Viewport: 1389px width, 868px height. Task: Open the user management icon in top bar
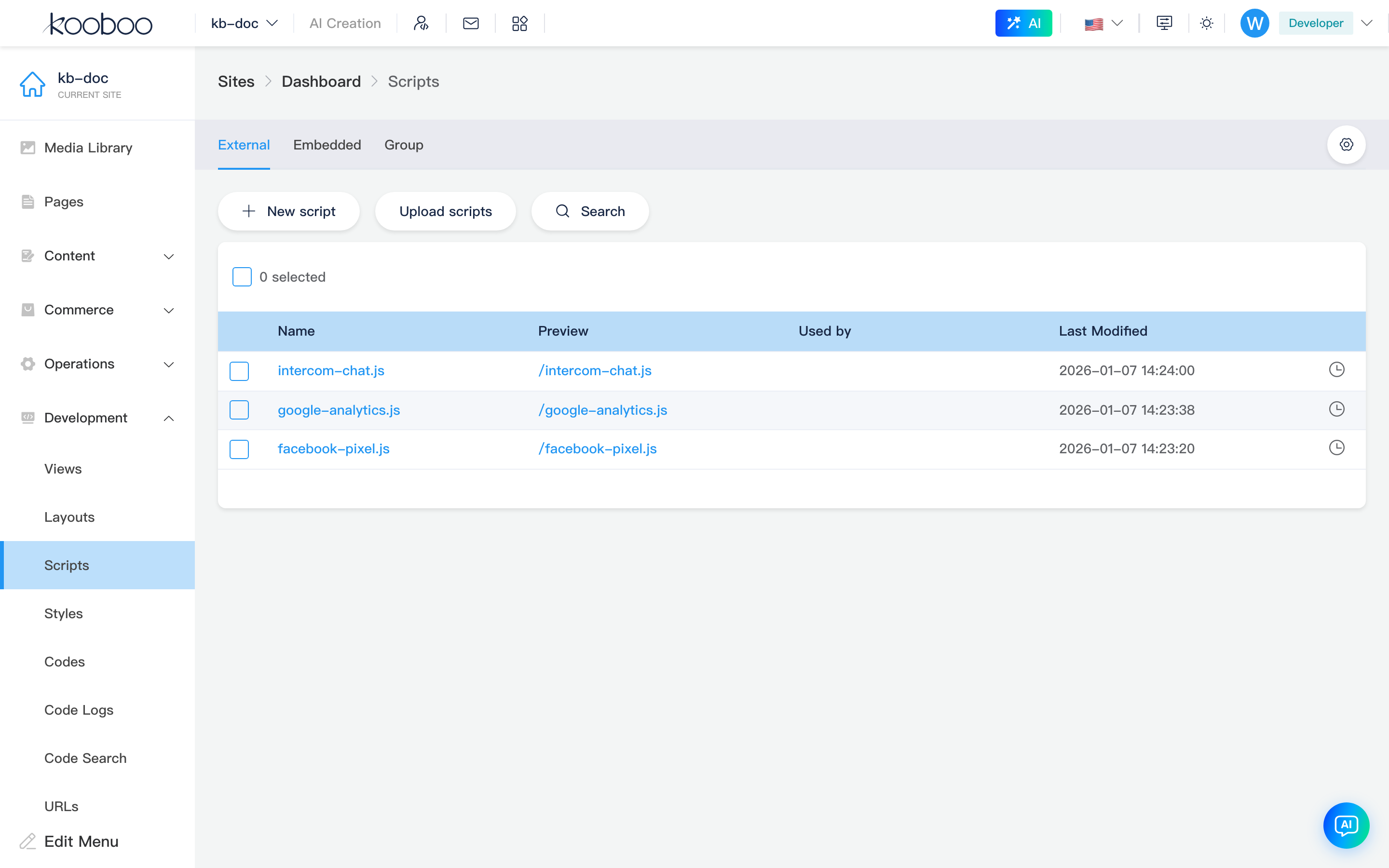422,23
